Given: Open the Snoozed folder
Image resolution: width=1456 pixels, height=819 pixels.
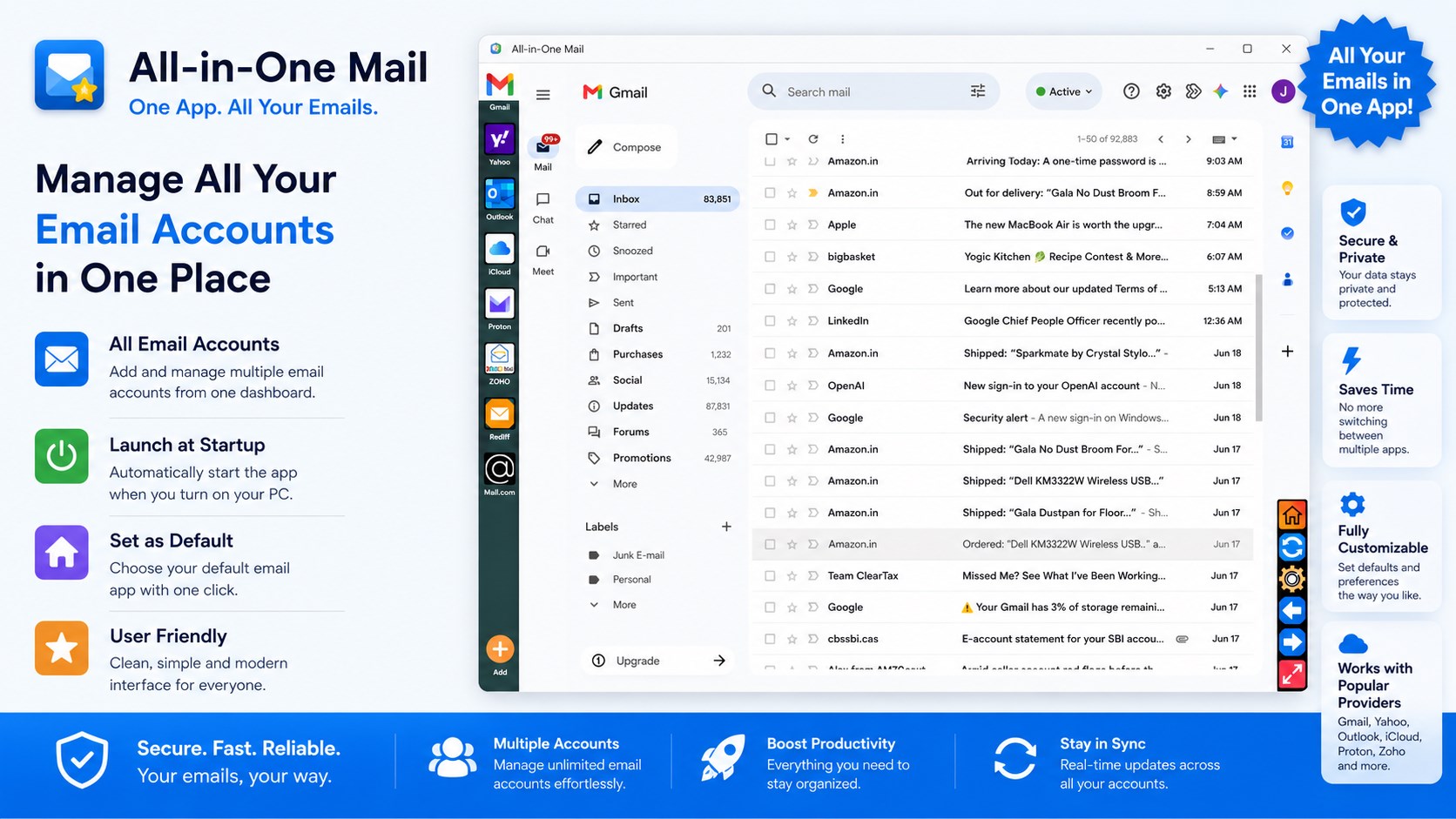Looking at the screenshot, I should pyautogui.click(x=657, y=251).
